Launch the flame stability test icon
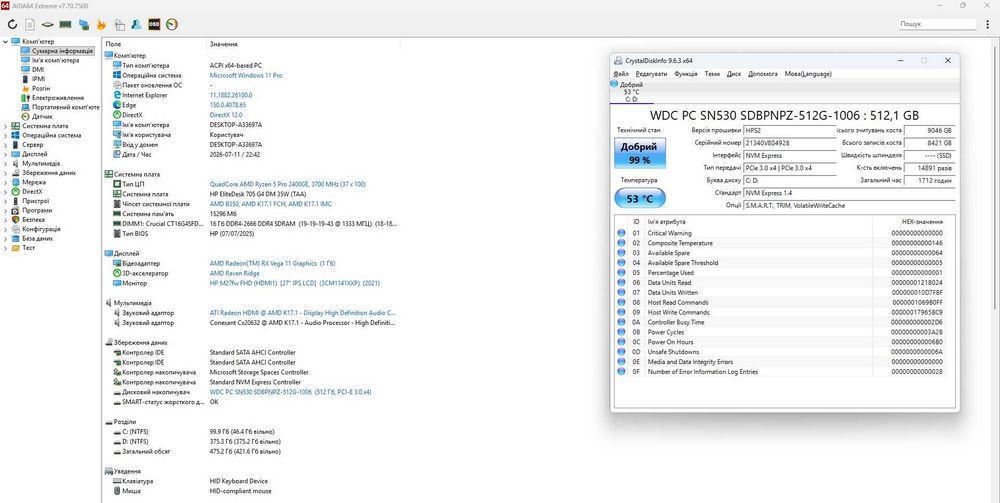 (x=101, y=24)
